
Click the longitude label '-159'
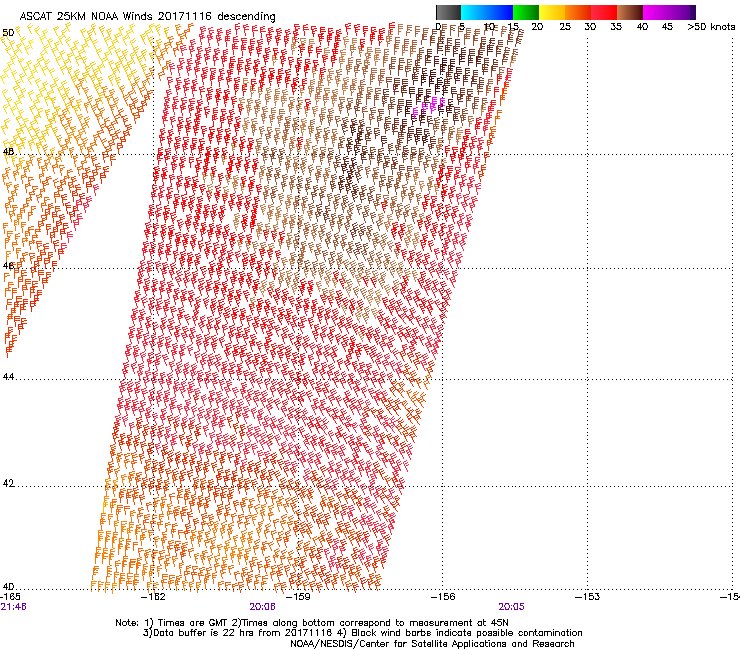click(x=299, y=597)
